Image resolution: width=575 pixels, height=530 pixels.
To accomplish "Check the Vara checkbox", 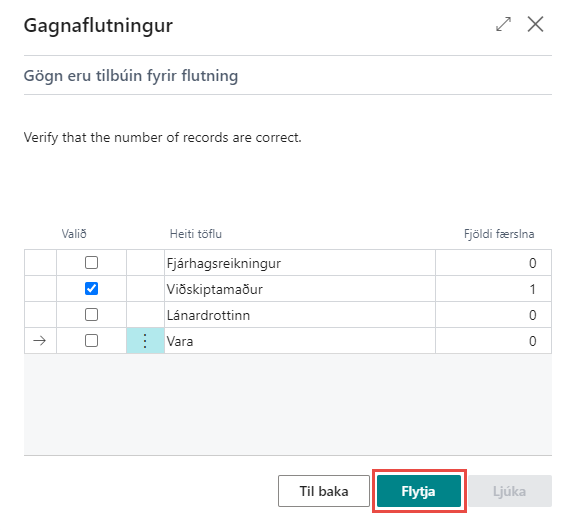I will 91,341.
